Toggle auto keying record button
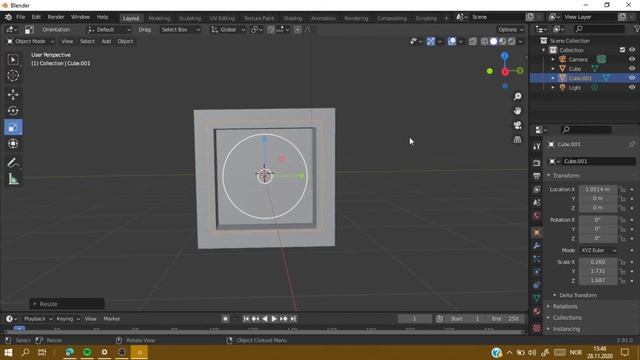 point(225,319)
